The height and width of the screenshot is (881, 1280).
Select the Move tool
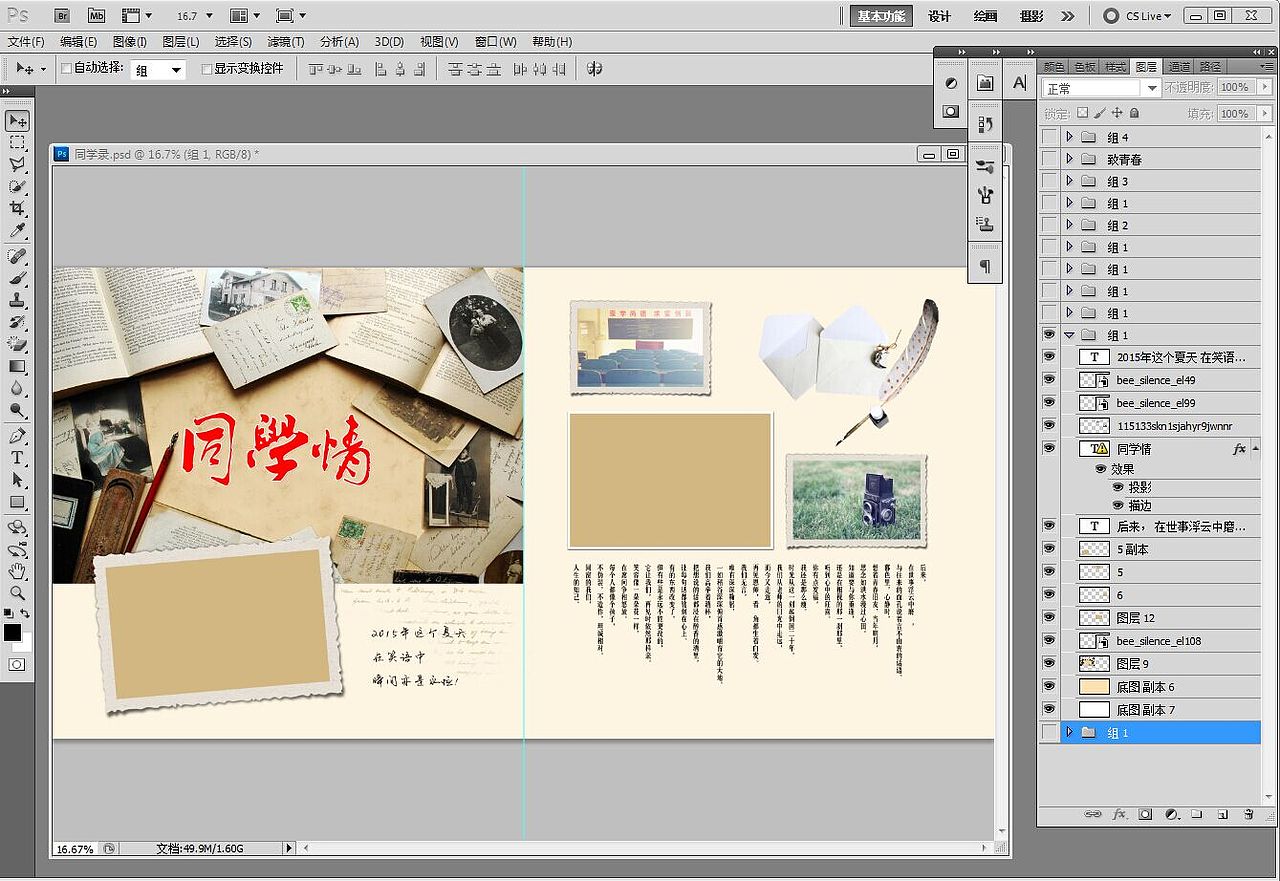point(16,120)
